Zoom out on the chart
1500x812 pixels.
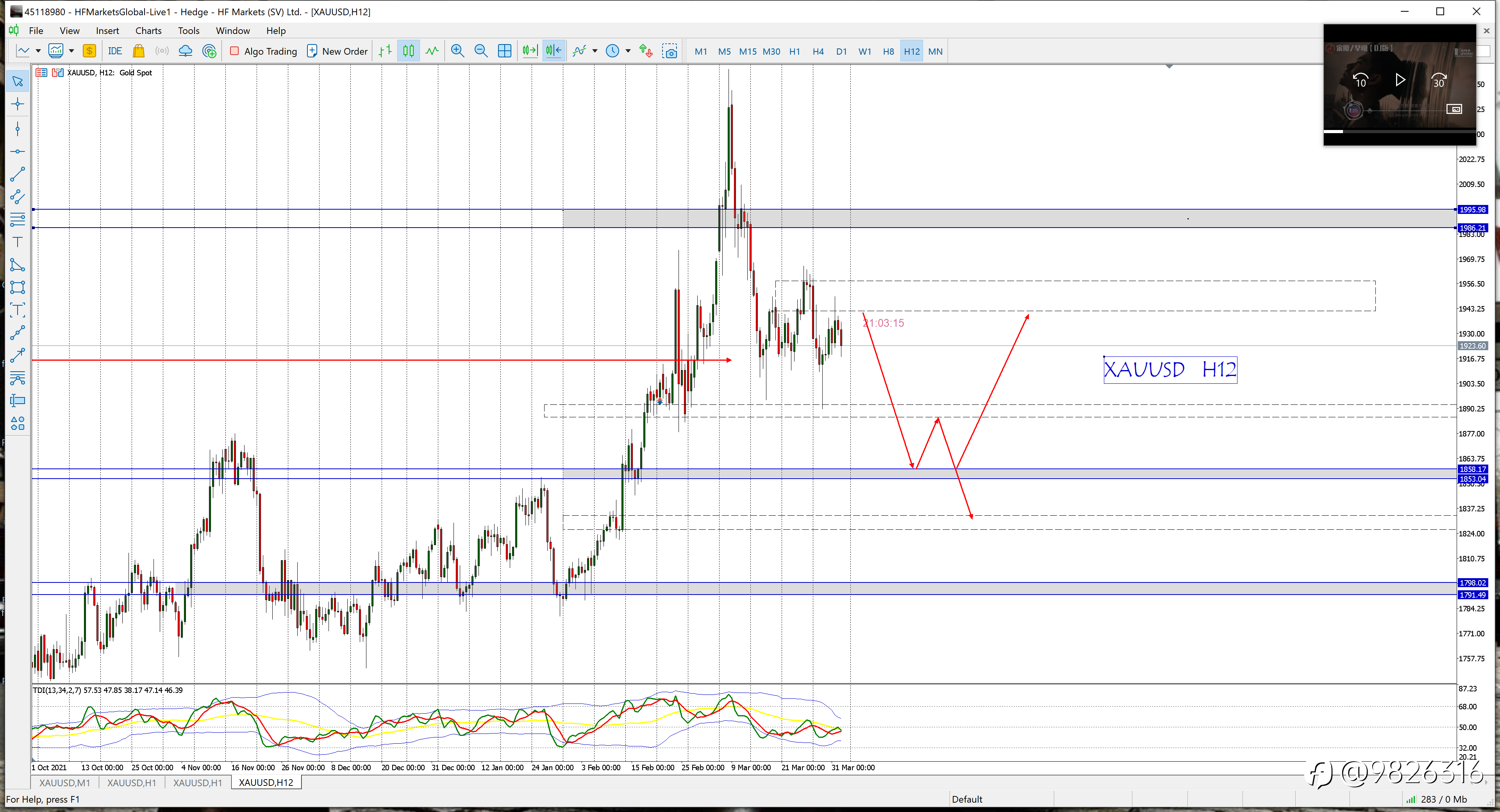coord(481,51)
